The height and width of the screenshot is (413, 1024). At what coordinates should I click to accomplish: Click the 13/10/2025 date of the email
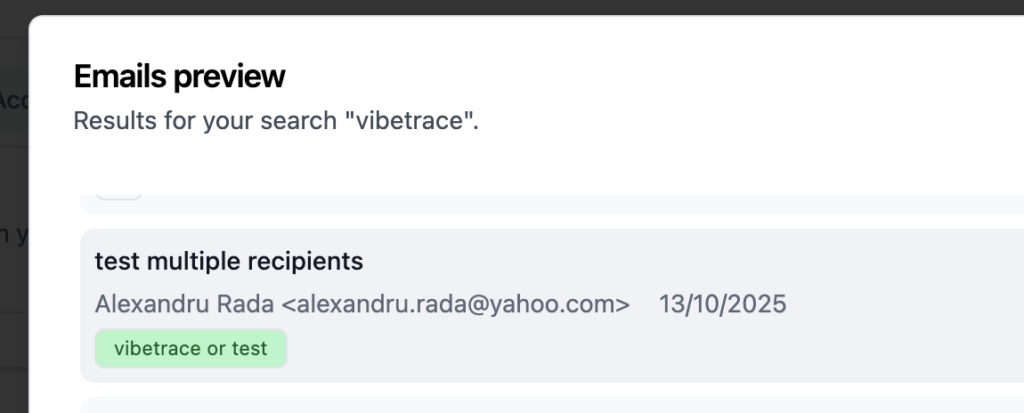coord(722,304)
